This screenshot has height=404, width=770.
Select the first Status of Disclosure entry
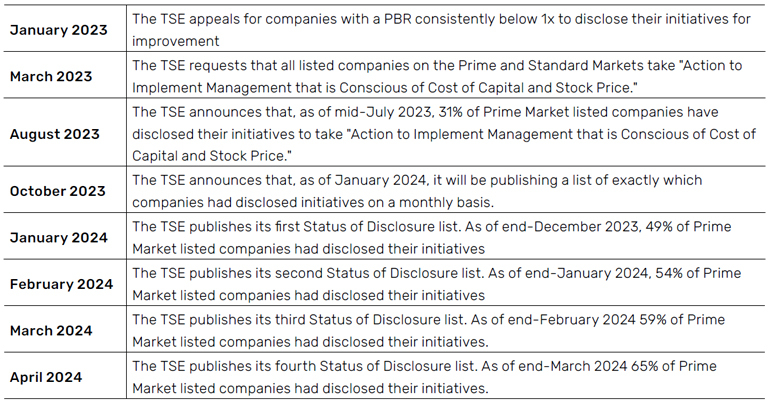point(432,238)
